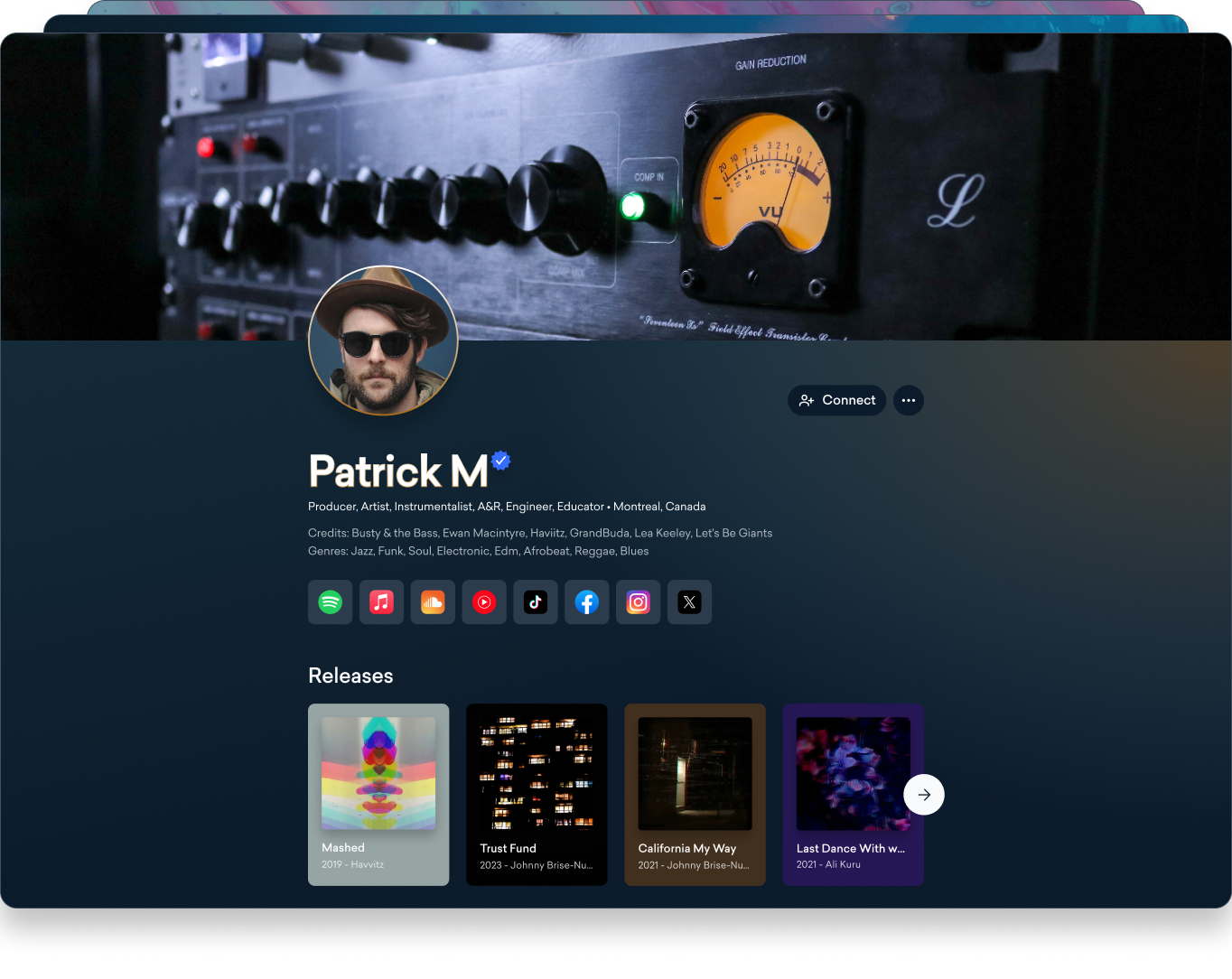Open the Apple Music icon link
Image resolution: width=1232 pixels, height=979 pixels.
pyautogui.click(x=381, y=602)
